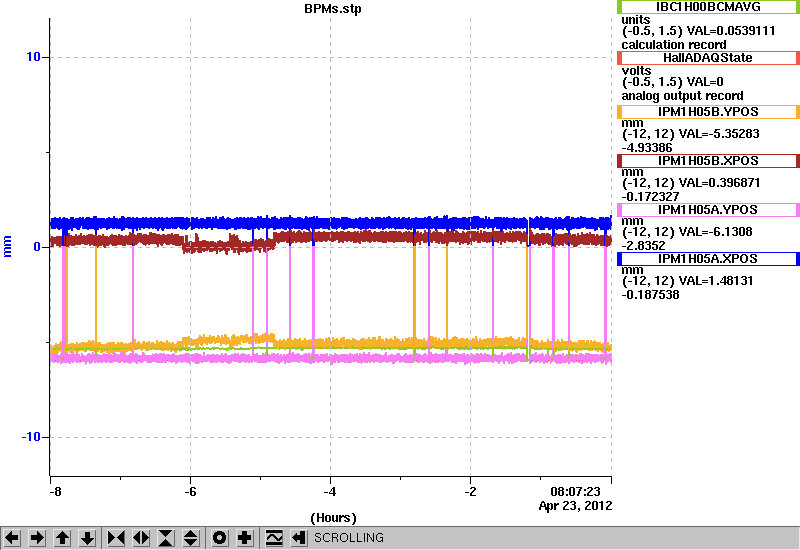Image resolution: width=800 pixels, height=550 pixels.
Task: Click the return-arrow auto-scroll icon
Action: pyautogui.click(x=299, y=538)
